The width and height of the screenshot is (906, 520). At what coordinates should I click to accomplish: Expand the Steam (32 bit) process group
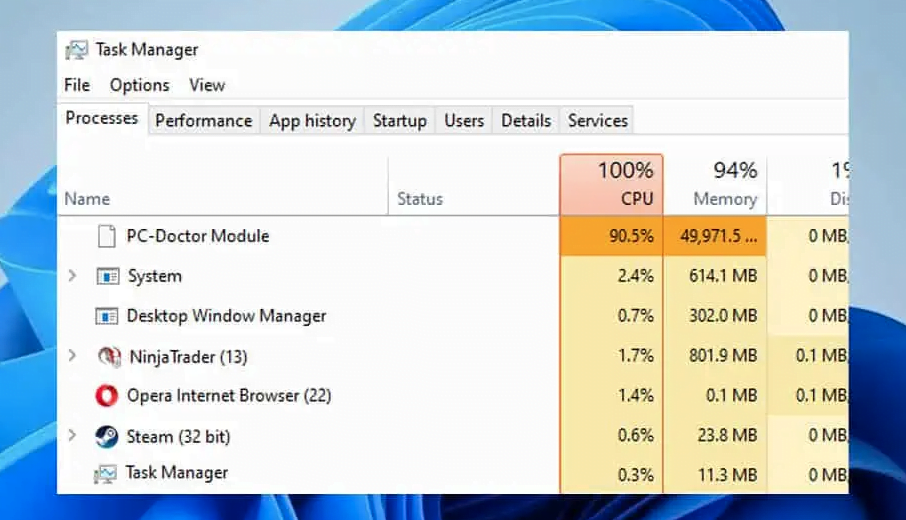coord(72,435)
